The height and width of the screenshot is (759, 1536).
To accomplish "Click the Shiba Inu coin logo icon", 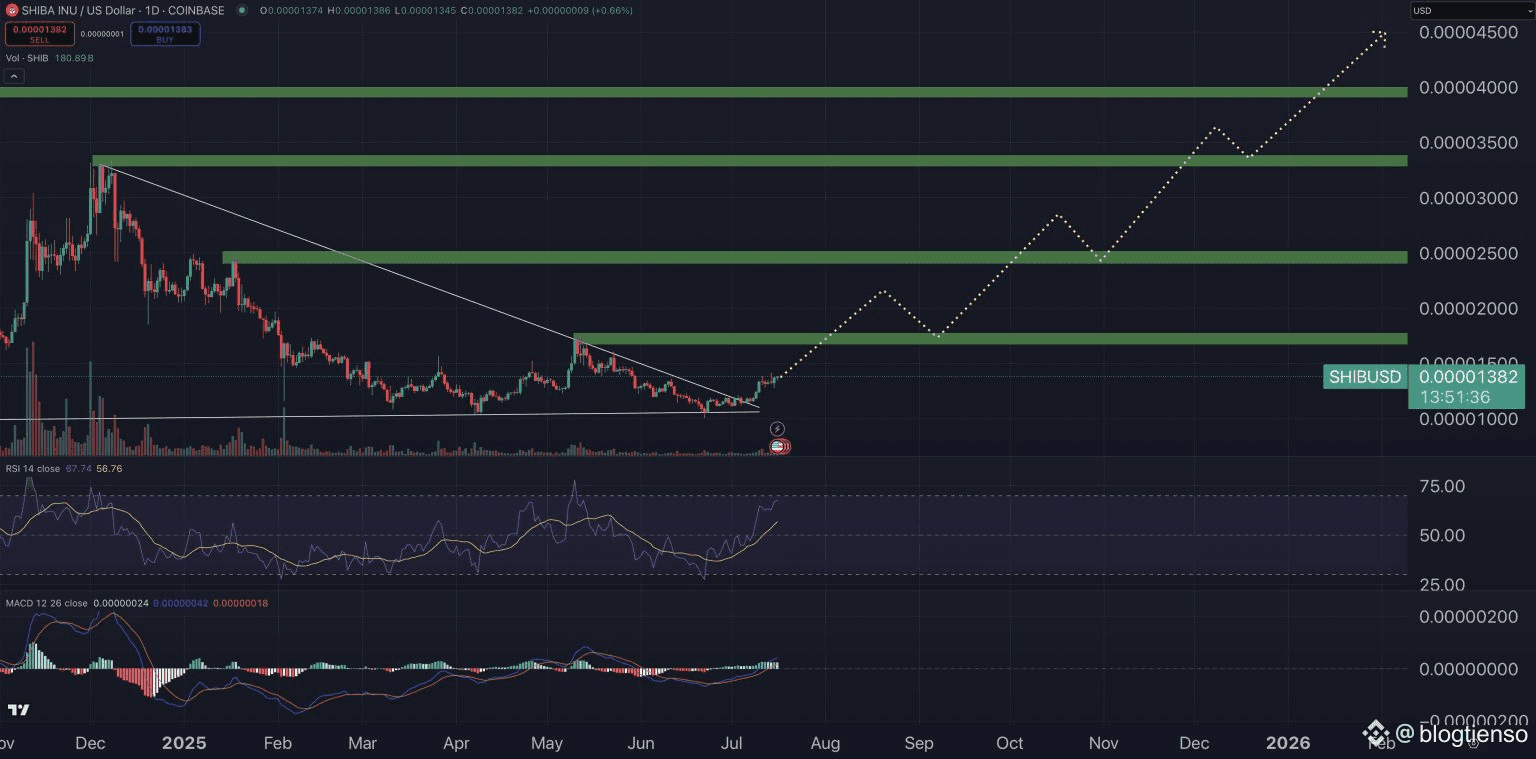I will (11, 10).
